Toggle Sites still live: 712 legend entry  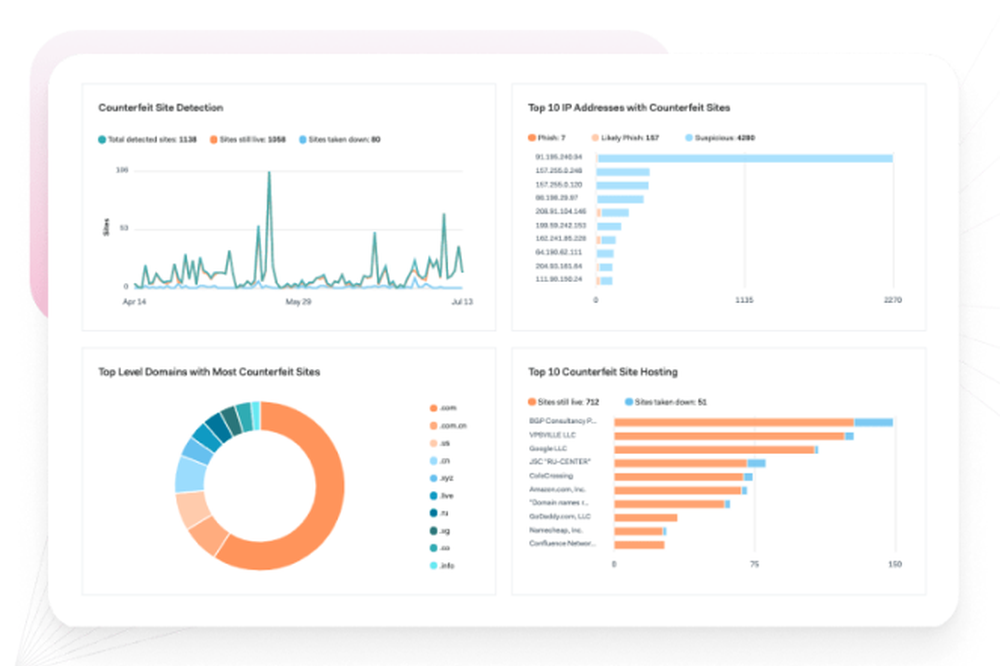pos(564,402)
